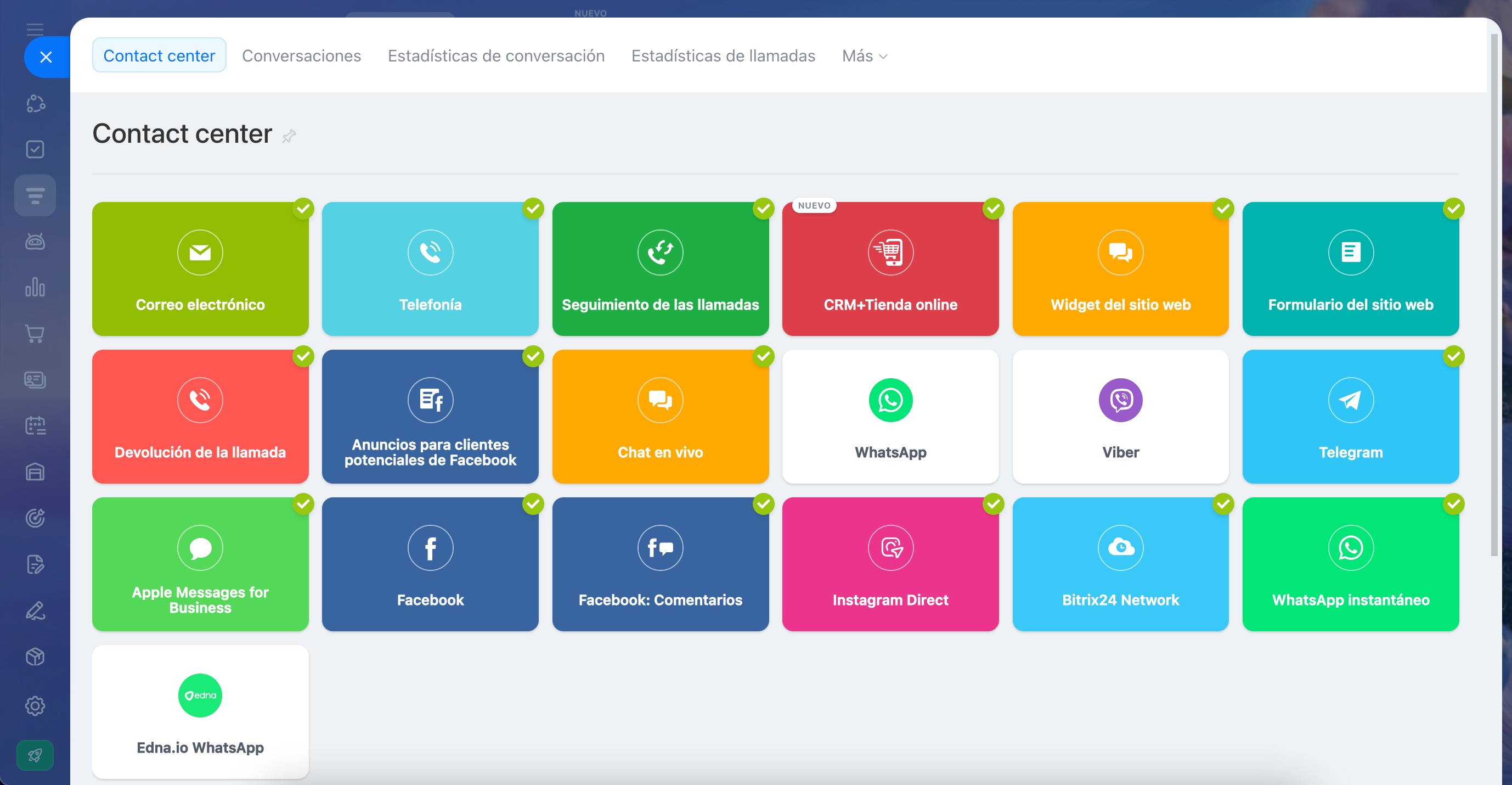Screen dimensions: 1512x785
Task: Open Estadísticas de conversación tab
Action: coord(496,56)
